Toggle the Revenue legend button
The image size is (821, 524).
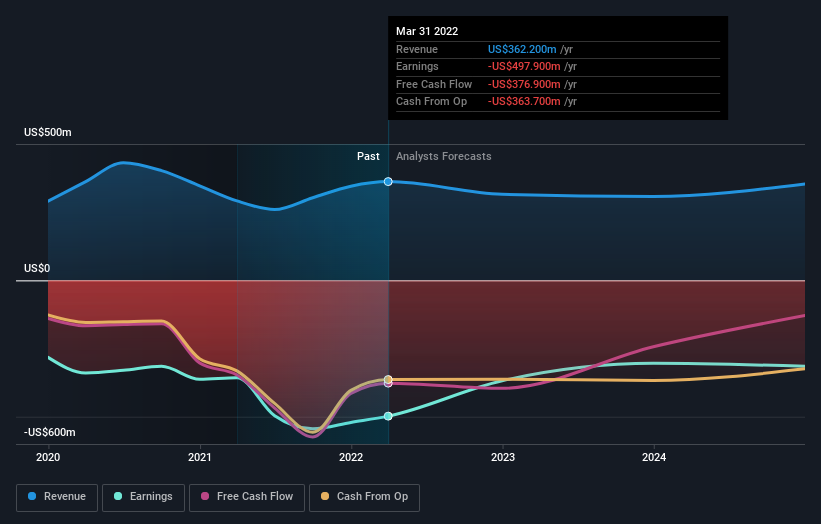57,497
